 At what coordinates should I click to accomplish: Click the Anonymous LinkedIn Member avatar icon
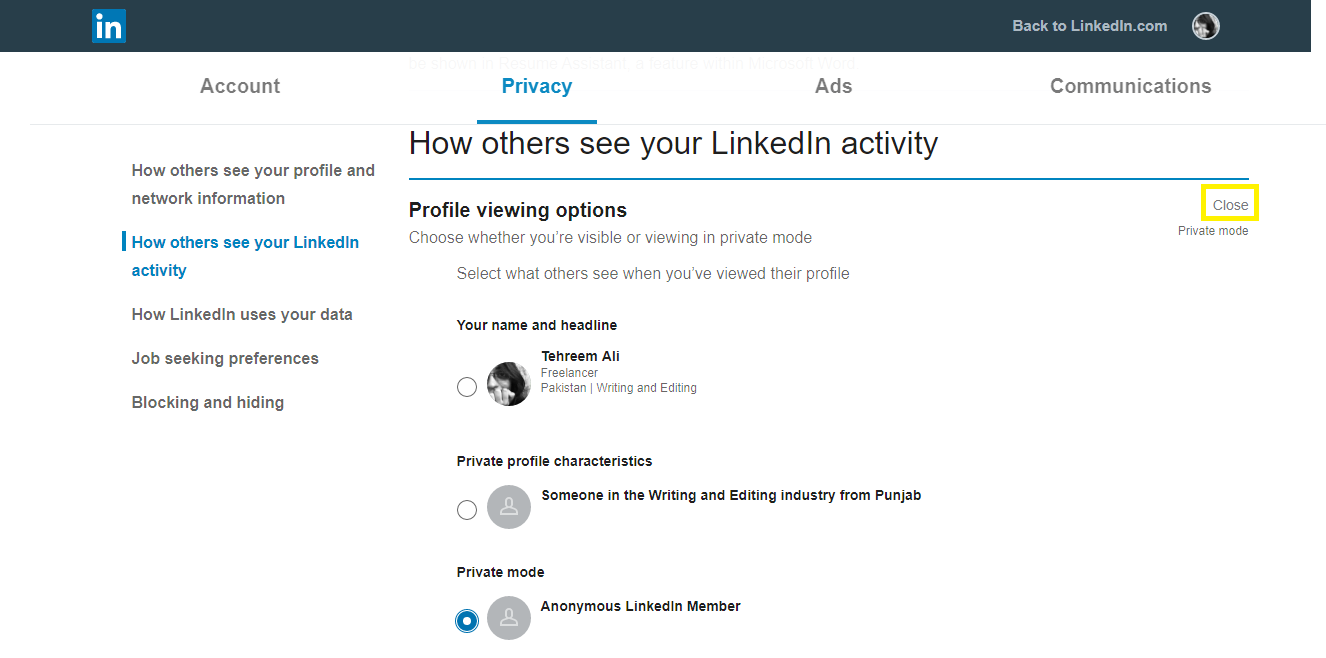pyautogui.click(x=509, y=618)
